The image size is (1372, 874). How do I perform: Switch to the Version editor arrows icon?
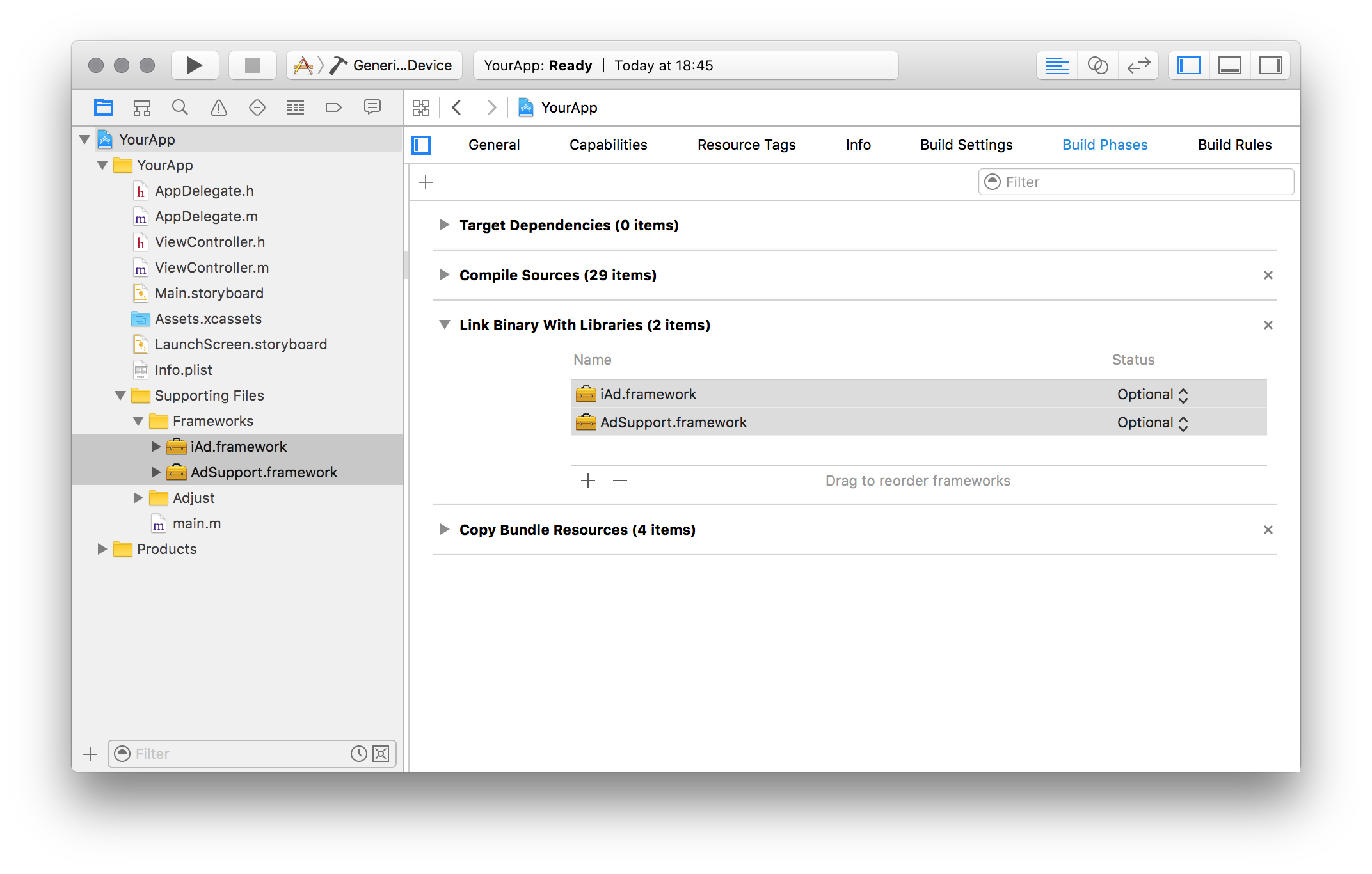[1138, 65]
